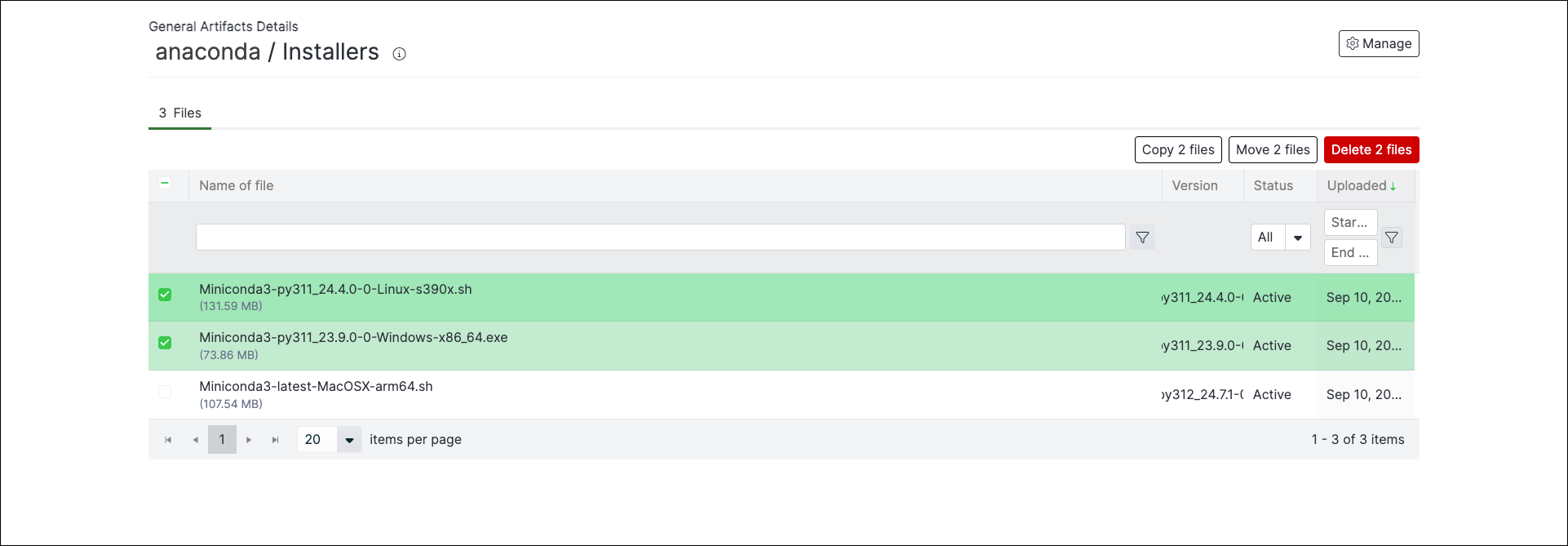
Task: Click the Manage button
Action: click(1379, 43)
